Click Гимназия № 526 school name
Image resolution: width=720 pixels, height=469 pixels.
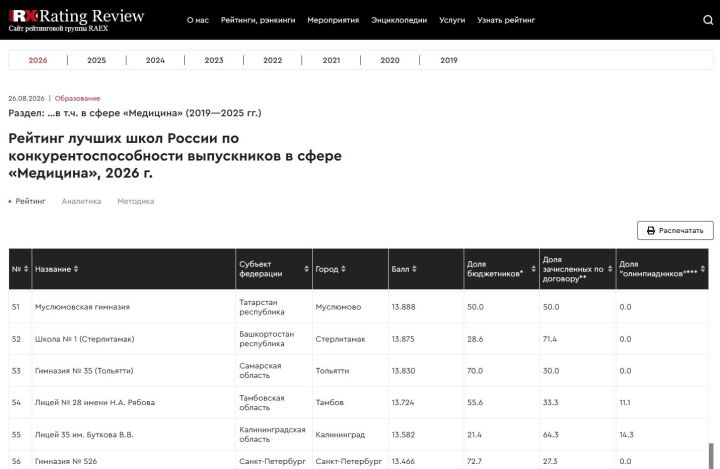coord(66,461)
